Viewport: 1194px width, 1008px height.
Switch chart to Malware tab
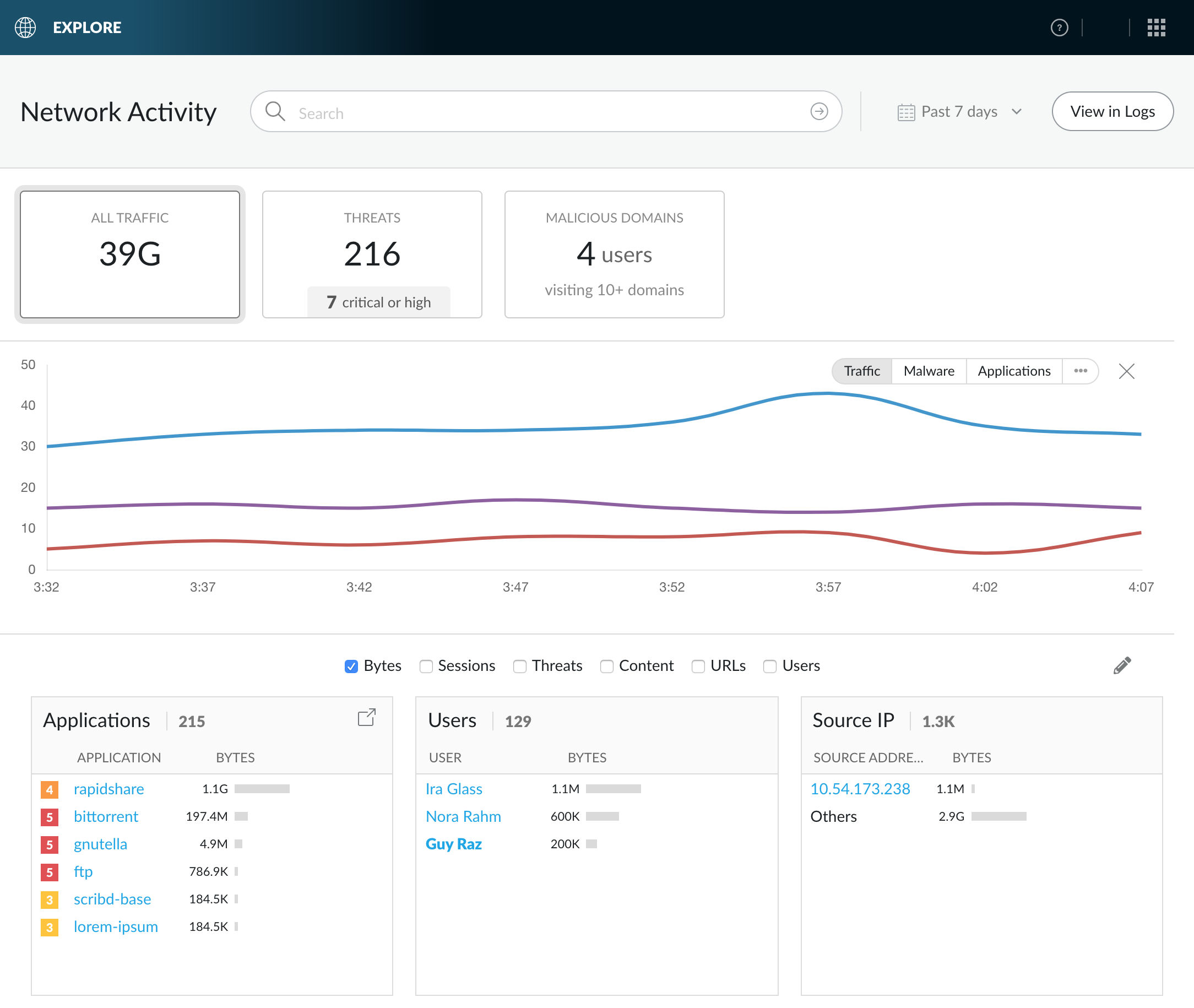point(929,371)
